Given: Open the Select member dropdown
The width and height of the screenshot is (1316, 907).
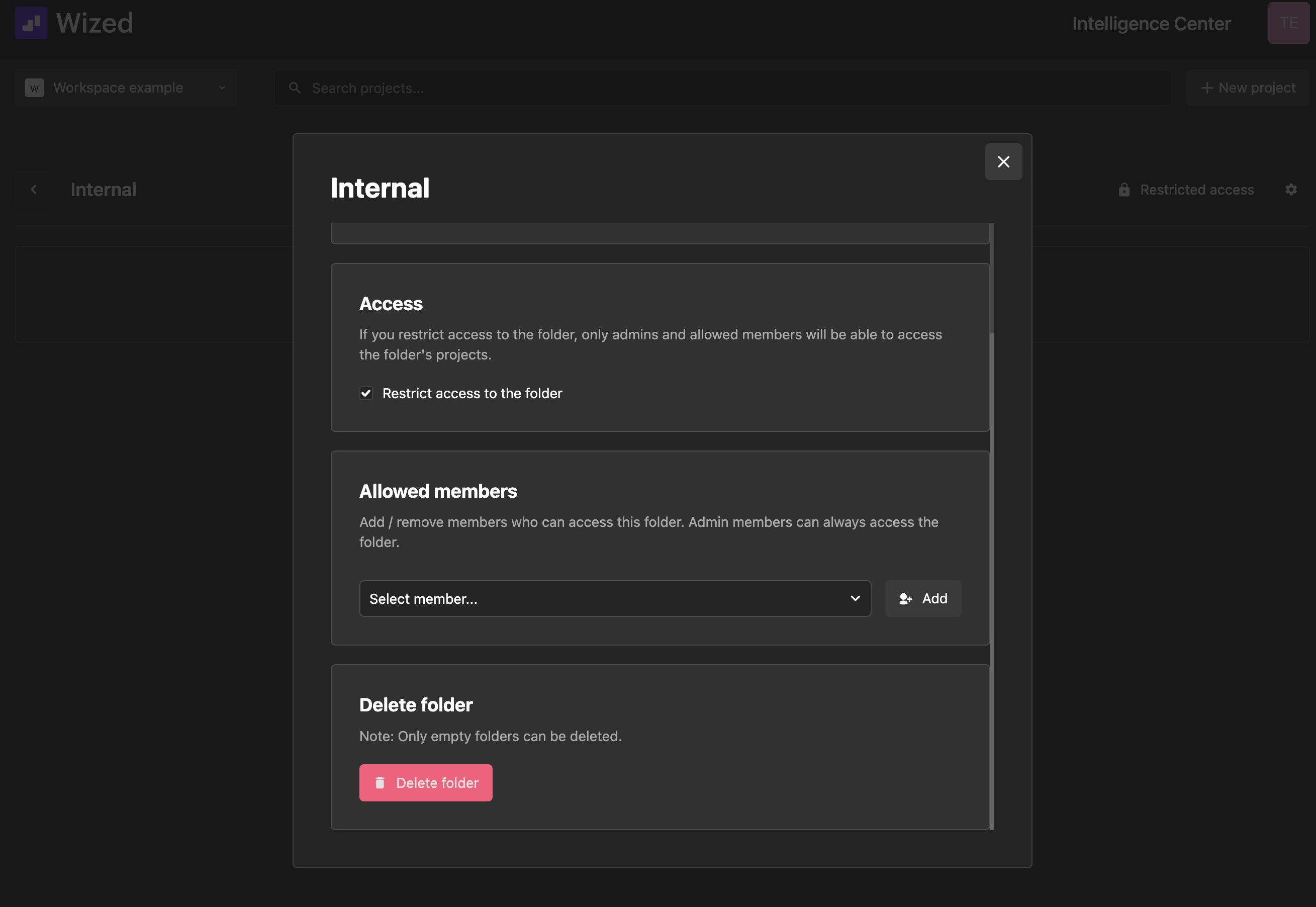Looking at the screenshot, I should click(x=615, y=598).
